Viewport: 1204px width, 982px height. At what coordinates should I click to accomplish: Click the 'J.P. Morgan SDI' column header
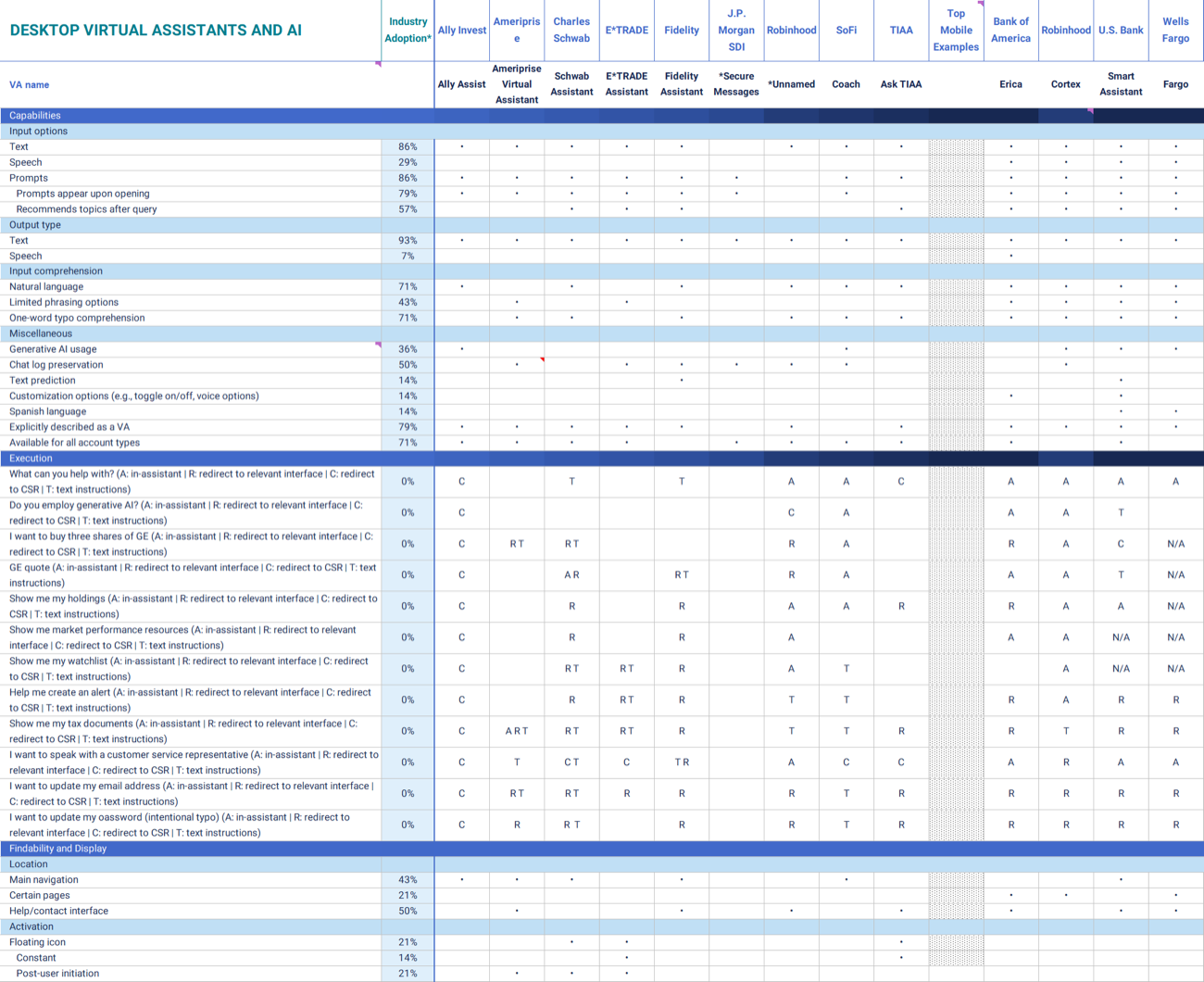click(736, 31)
